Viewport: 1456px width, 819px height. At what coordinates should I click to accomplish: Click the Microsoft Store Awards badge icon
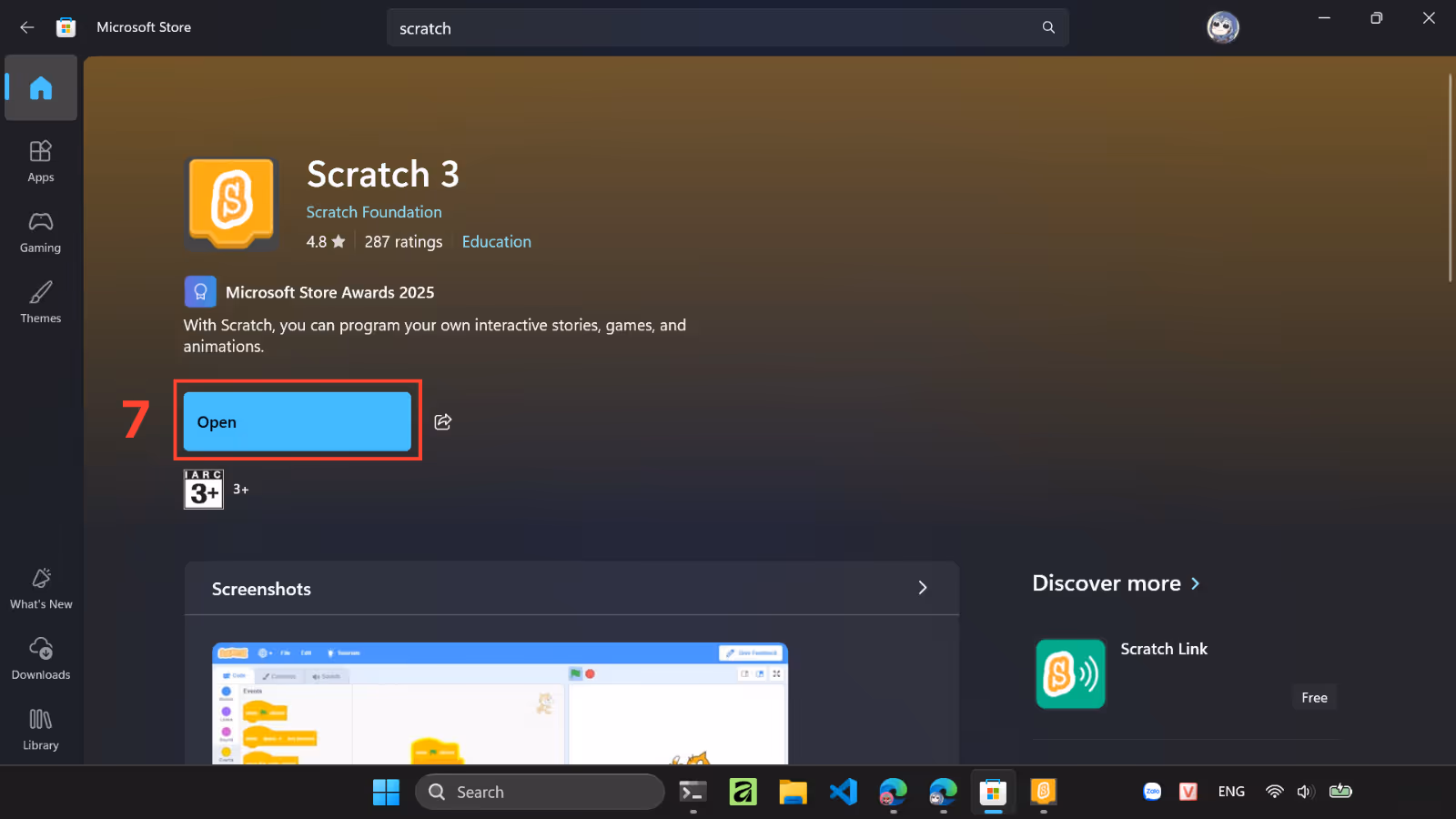pos(200,292)
